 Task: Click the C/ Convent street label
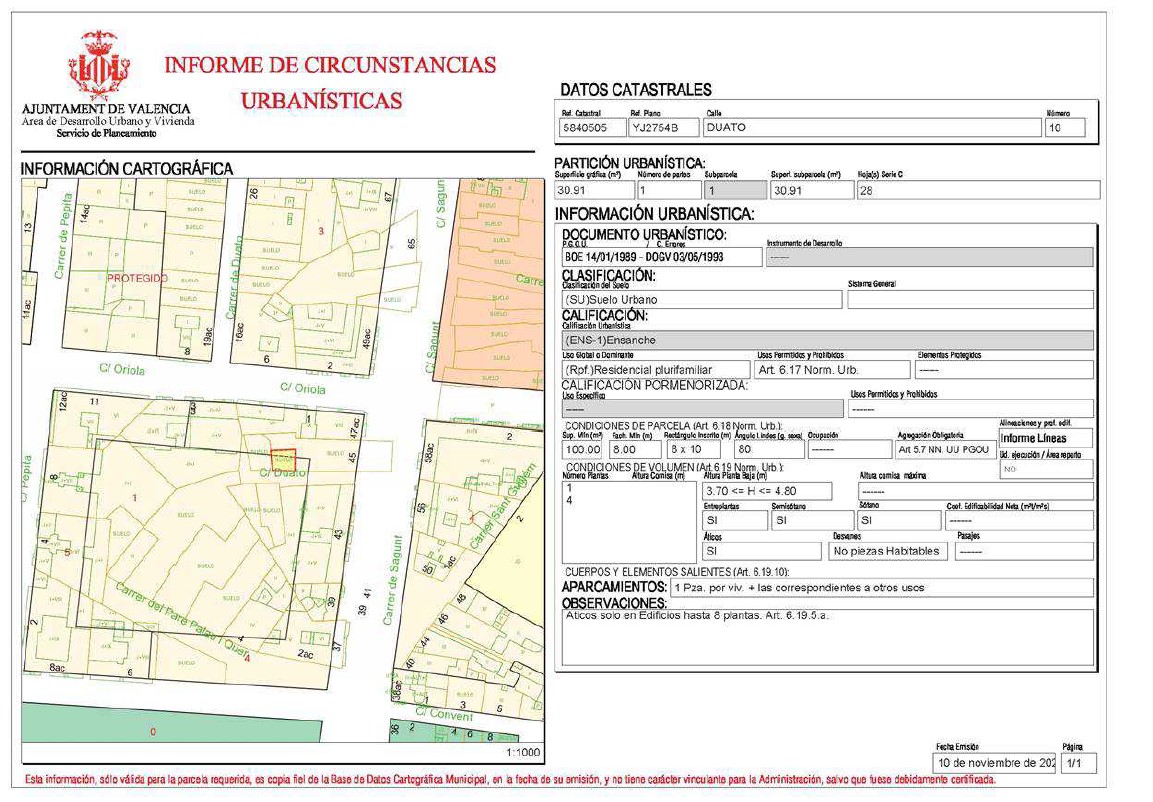tap(445, 713)
